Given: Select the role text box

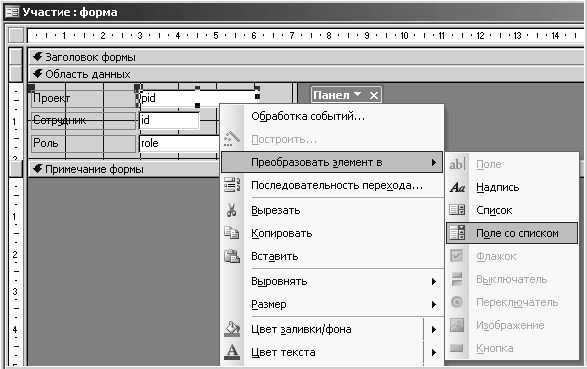Looking at the screenshot, I should click(179, 143).
